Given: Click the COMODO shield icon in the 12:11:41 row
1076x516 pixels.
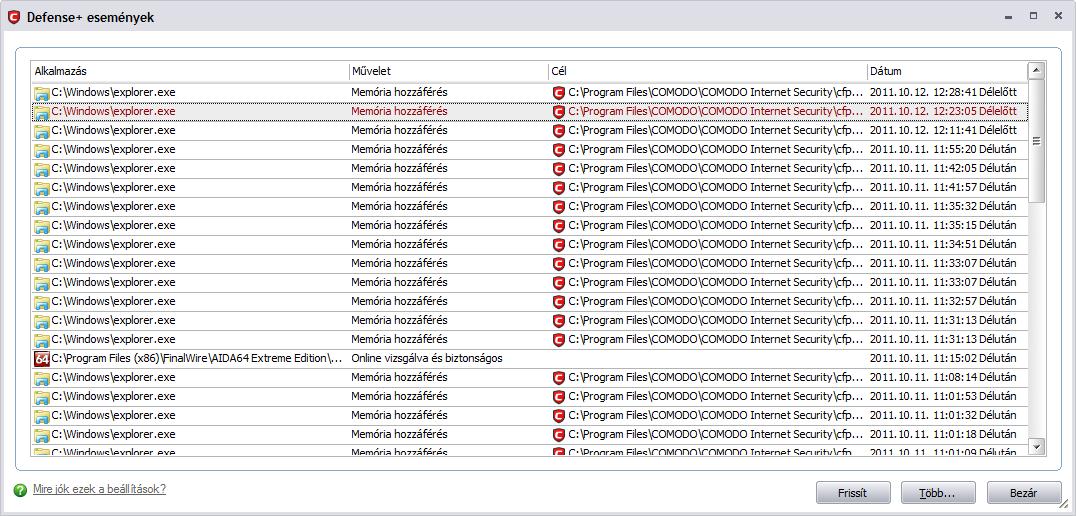Looking at the screenshot, I should click(559, 131).
